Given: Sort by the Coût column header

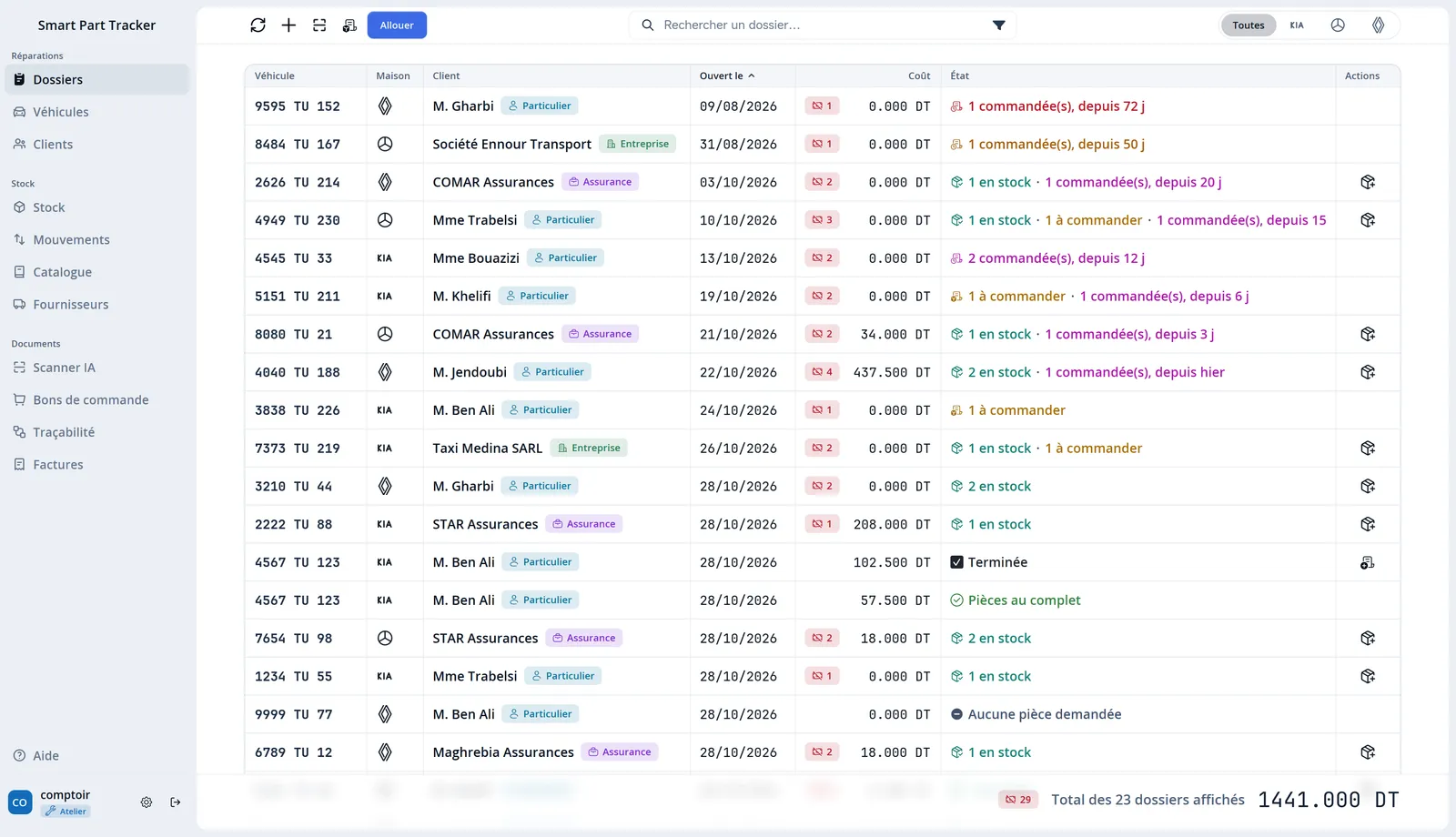Looking at the screenshot, I should [x=919, y=76].
